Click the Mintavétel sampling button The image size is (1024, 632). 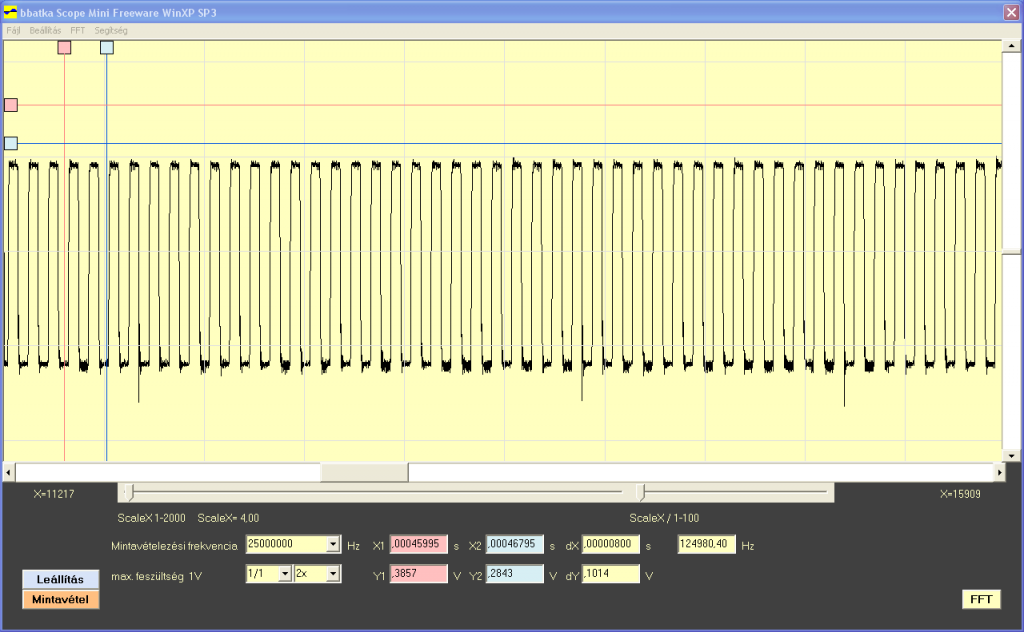[x=60, y=599]
